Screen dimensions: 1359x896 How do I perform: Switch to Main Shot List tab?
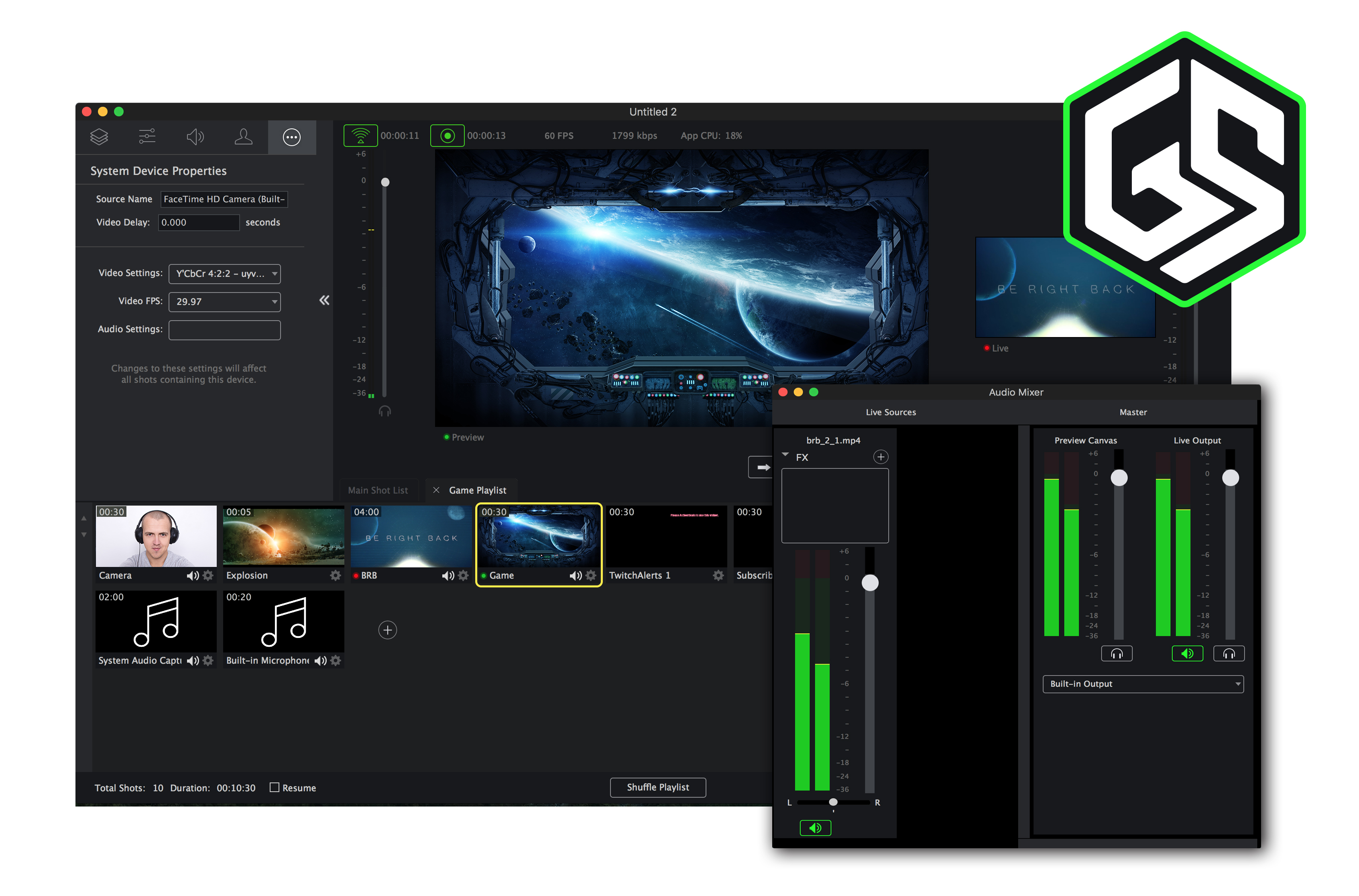378,490
